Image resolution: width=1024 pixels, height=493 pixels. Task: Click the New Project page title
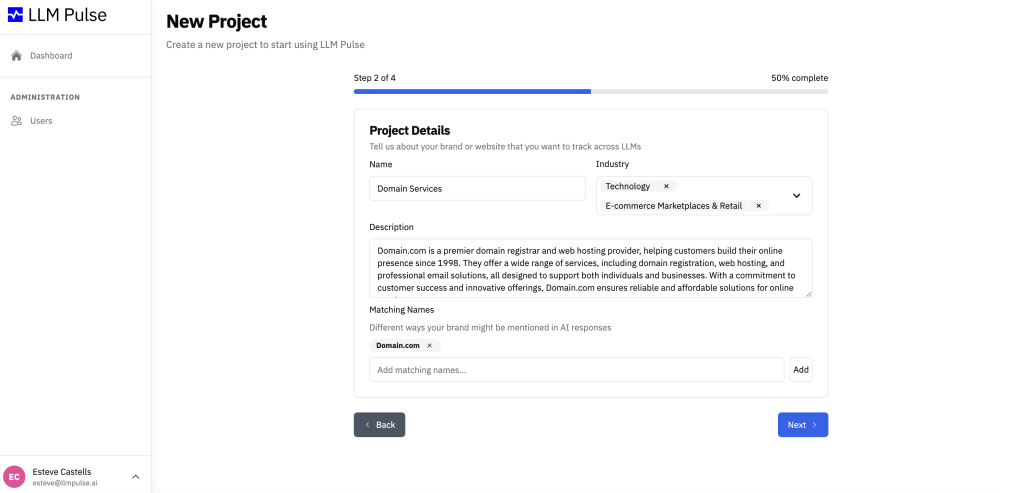(x=217, y=22)
